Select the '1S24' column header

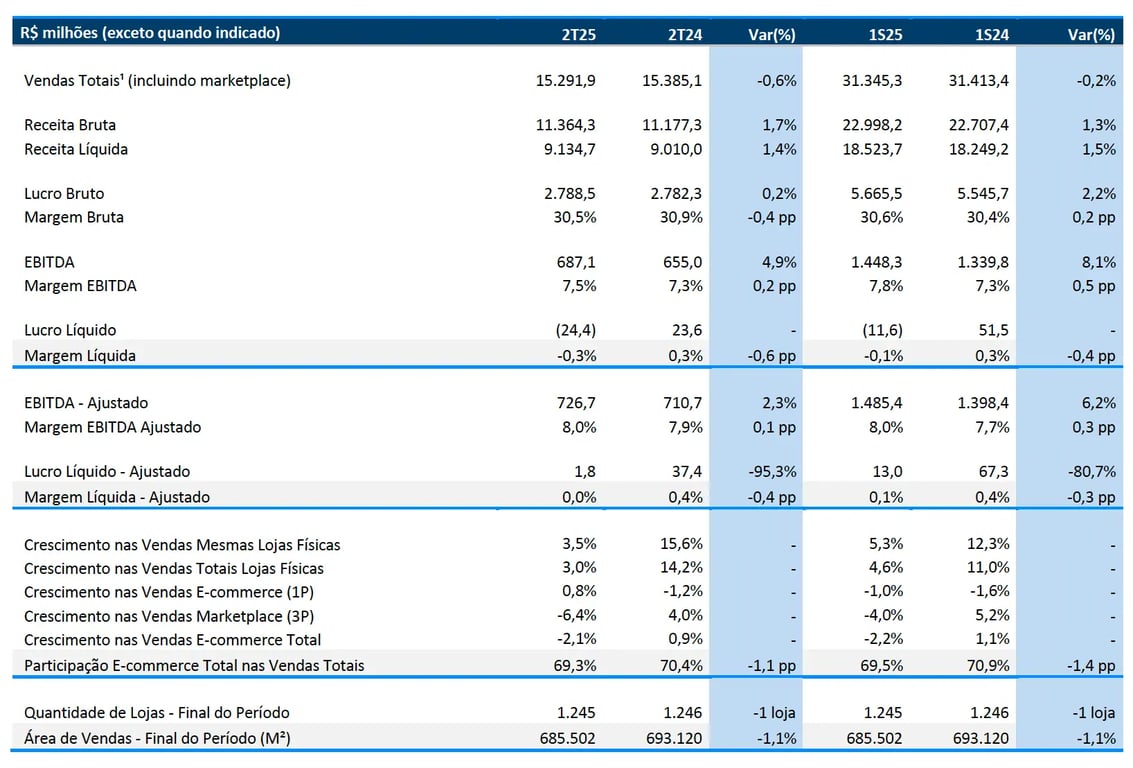(991, 34)
